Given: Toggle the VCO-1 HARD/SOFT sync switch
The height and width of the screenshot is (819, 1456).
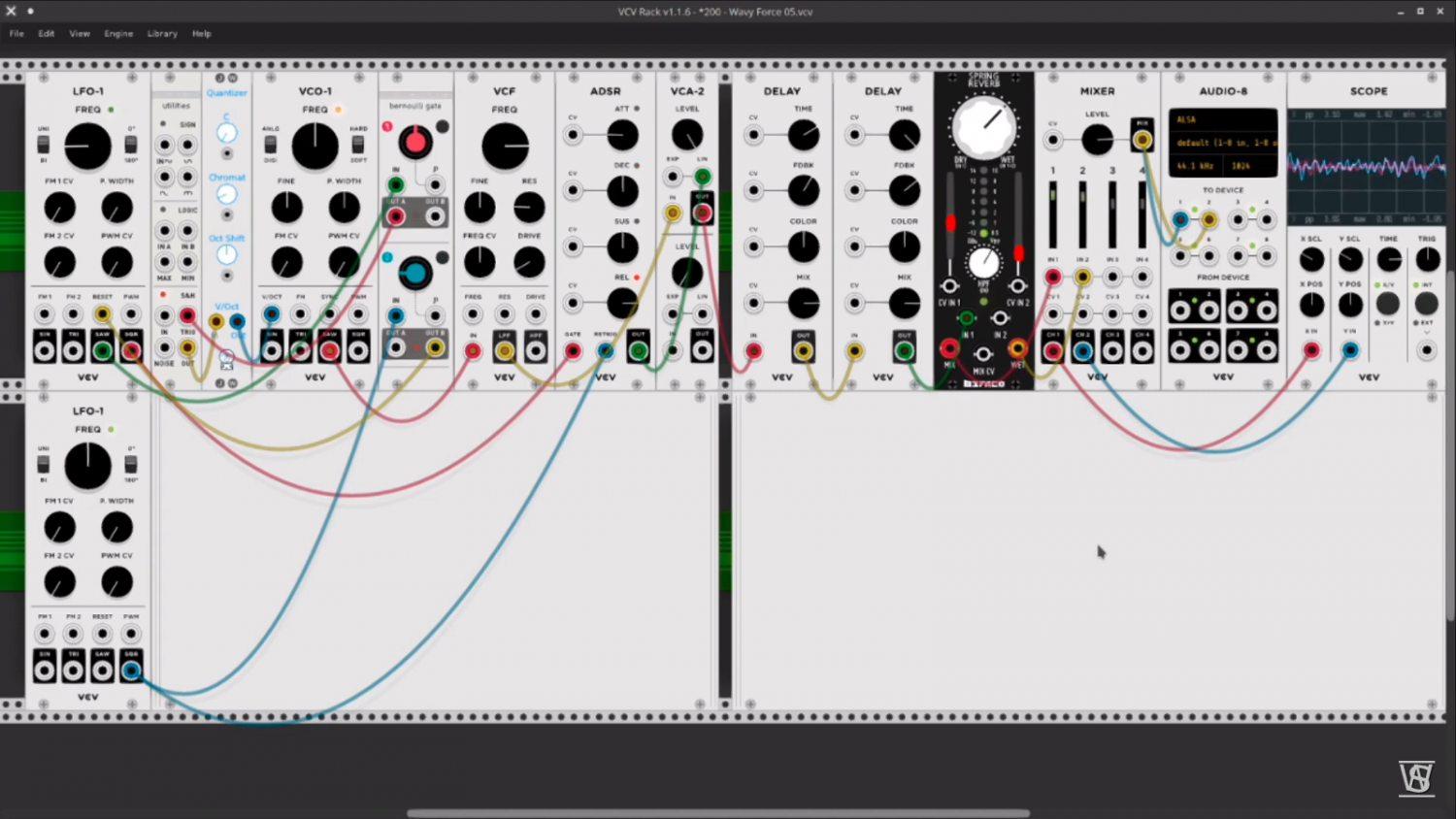Looking at the screenshot, I should pyautogui.click(x=358, y=145).
